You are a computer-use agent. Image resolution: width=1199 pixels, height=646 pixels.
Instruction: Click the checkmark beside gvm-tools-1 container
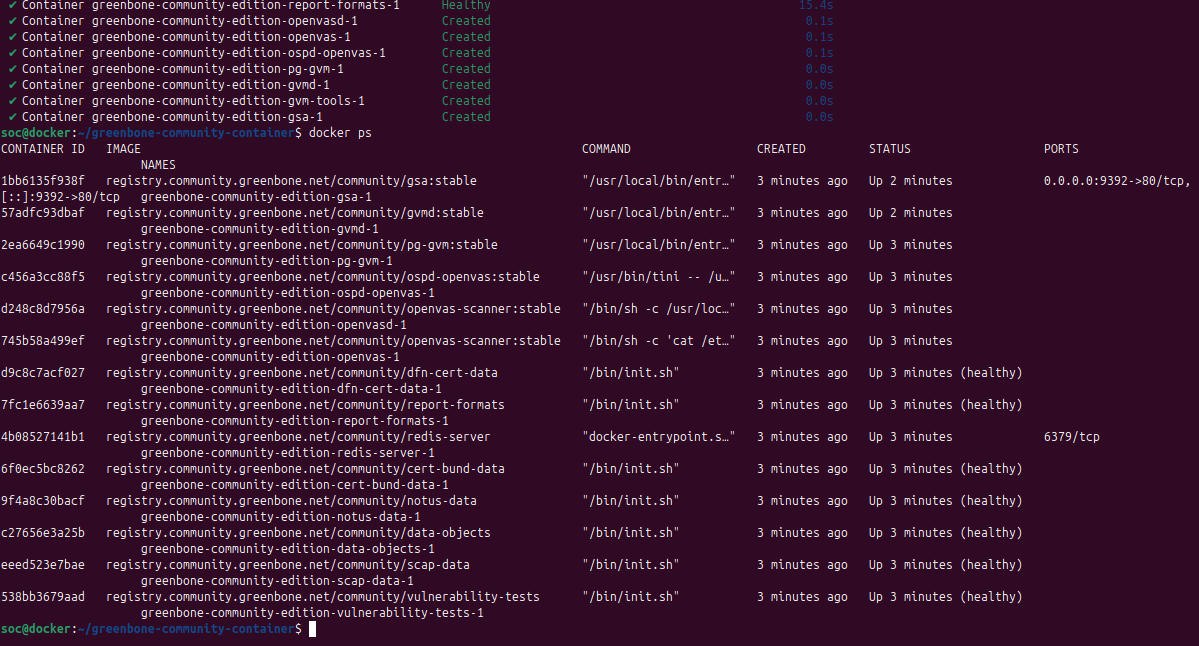click(x=12, y=101)
